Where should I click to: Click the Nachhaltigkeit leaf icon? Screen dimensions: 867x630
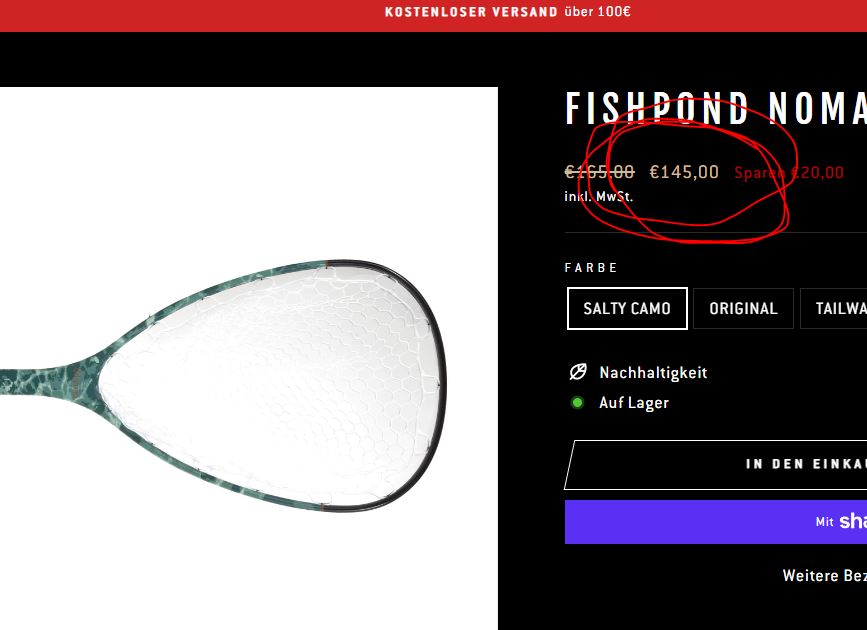pos(578,372)
